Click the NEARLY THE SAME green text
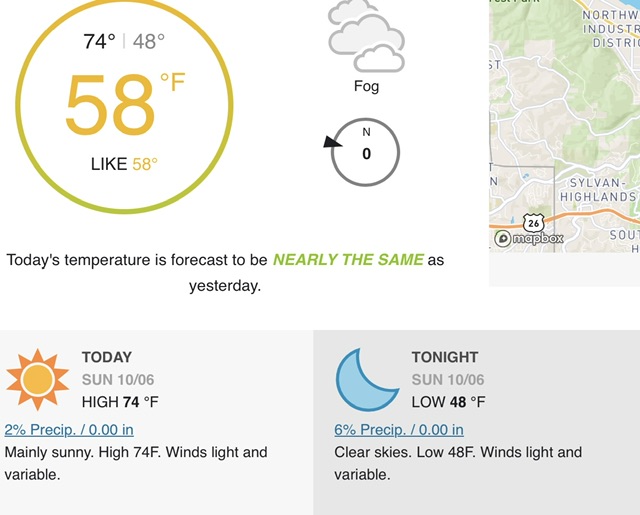The image size is (640, 515). tap(348, 260)
